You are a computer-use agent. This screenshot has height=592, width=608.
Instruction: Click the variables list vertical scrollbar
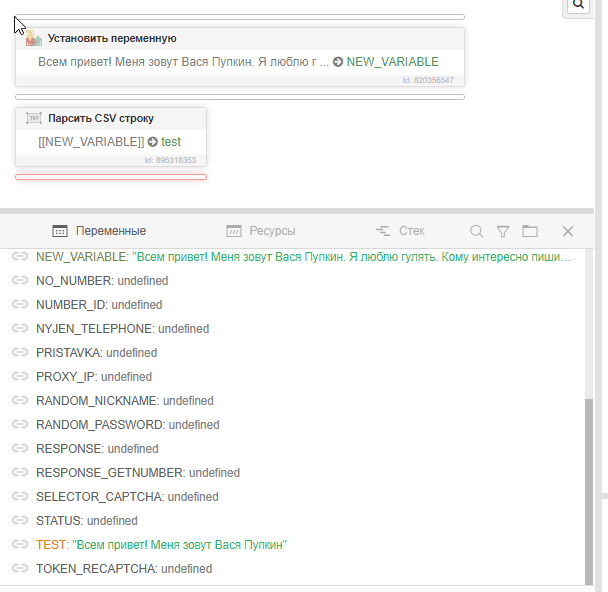point(589,480)
